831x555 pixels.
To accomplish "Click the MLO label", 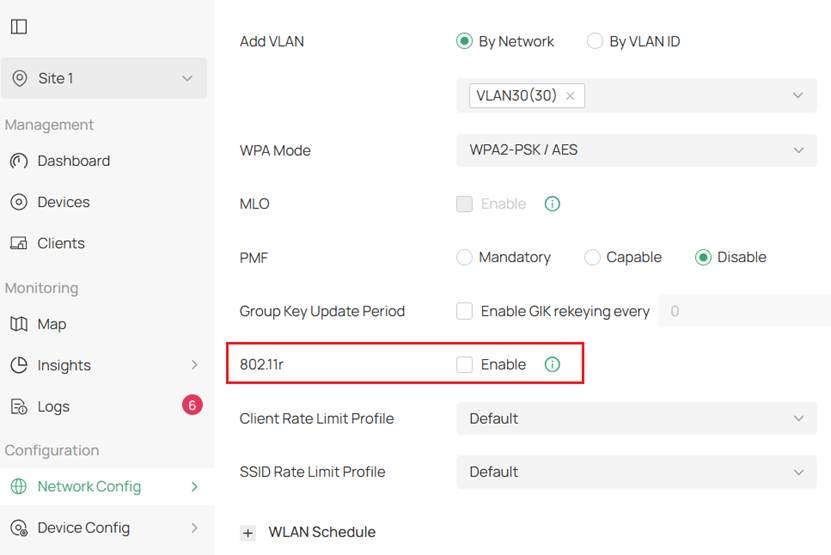I will coord(254,204).
